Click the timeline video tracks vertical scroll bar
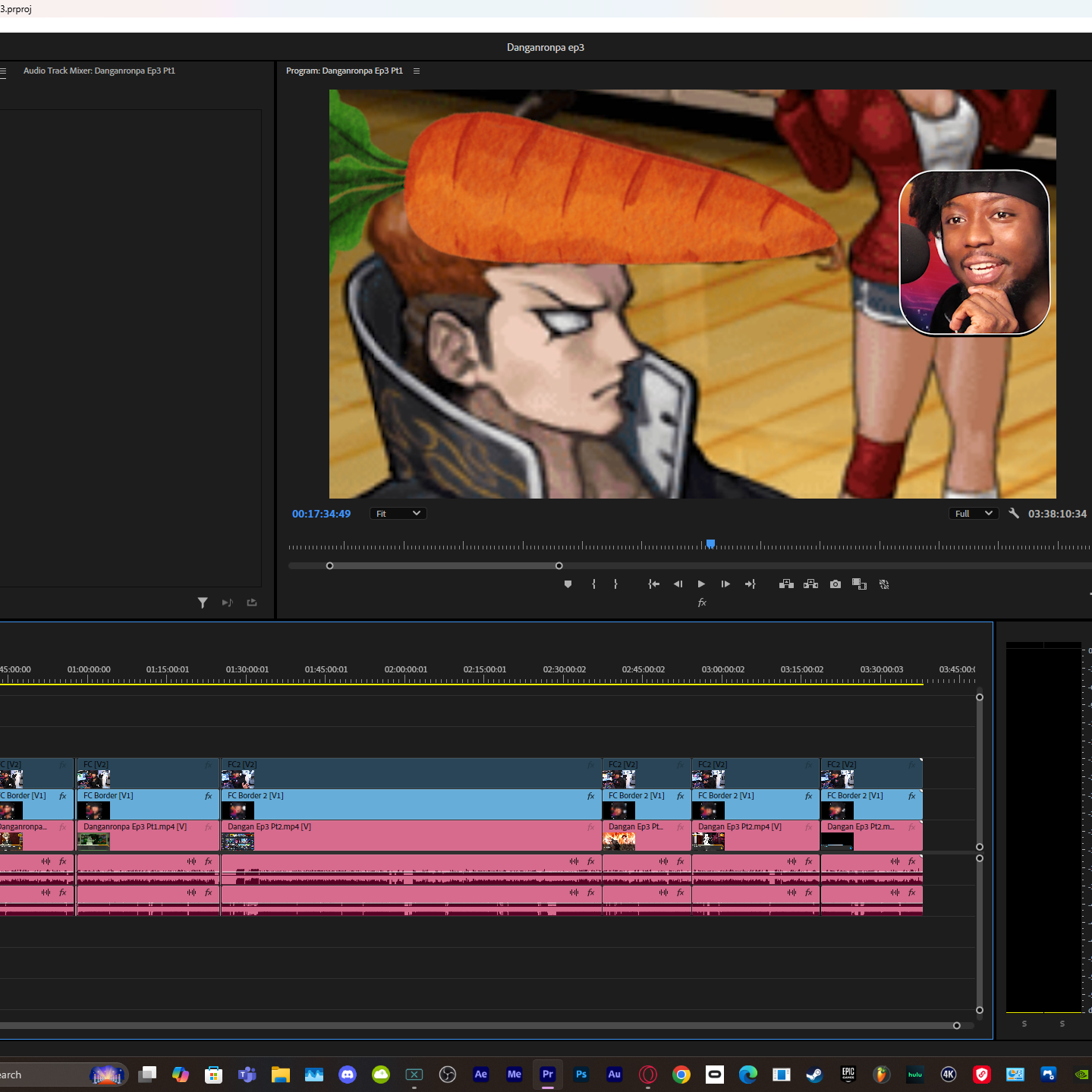 pyautogui.click(x=980, y=772)
